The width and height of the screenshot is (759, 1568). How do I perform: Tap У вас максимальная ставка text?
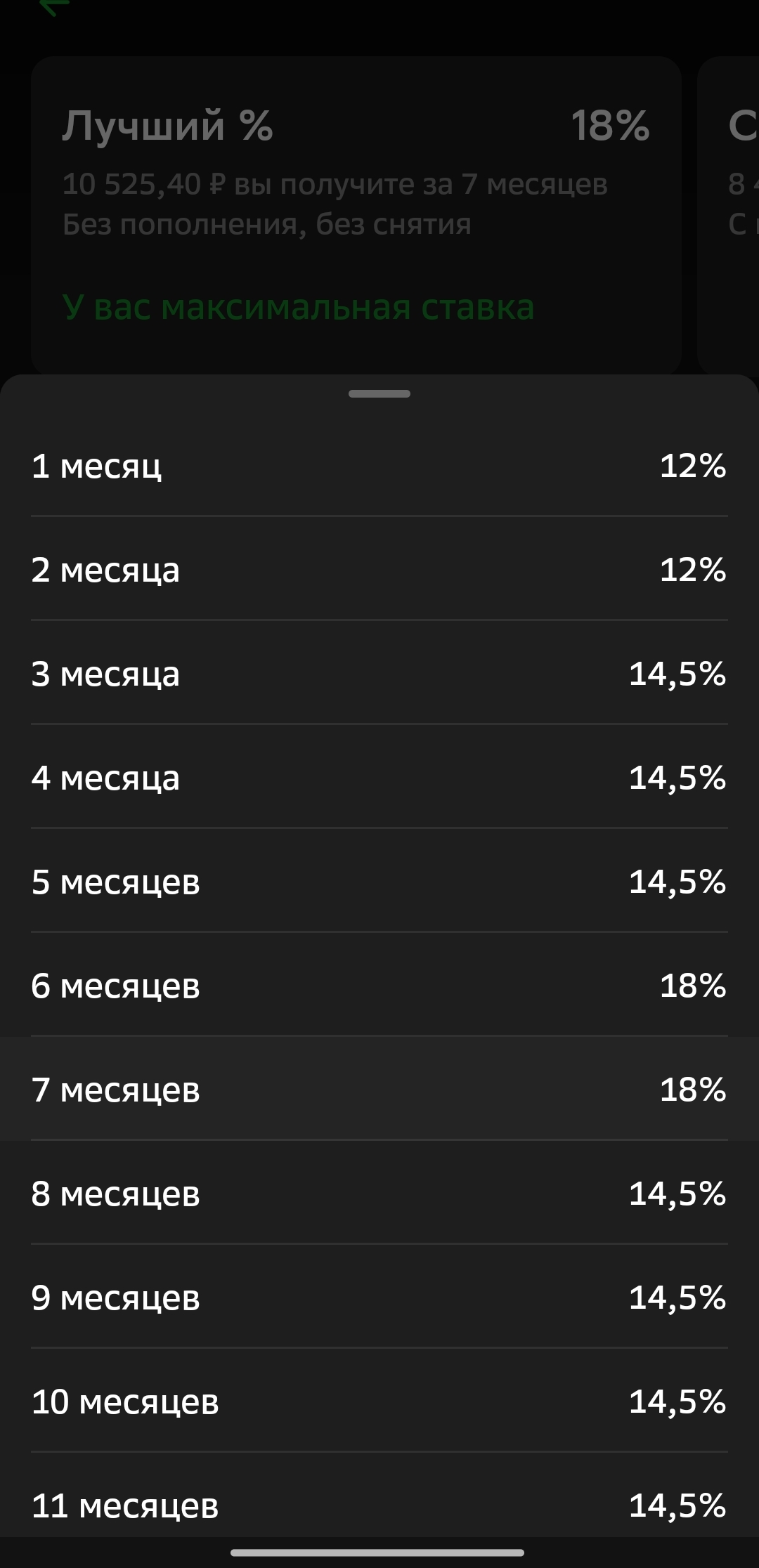tap(298, 307)
